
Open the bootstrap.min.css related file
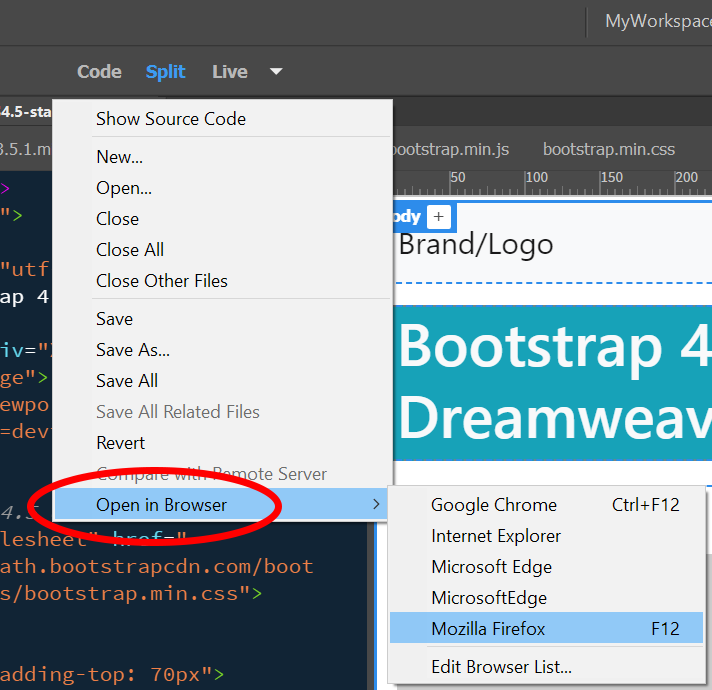(608, 149)
